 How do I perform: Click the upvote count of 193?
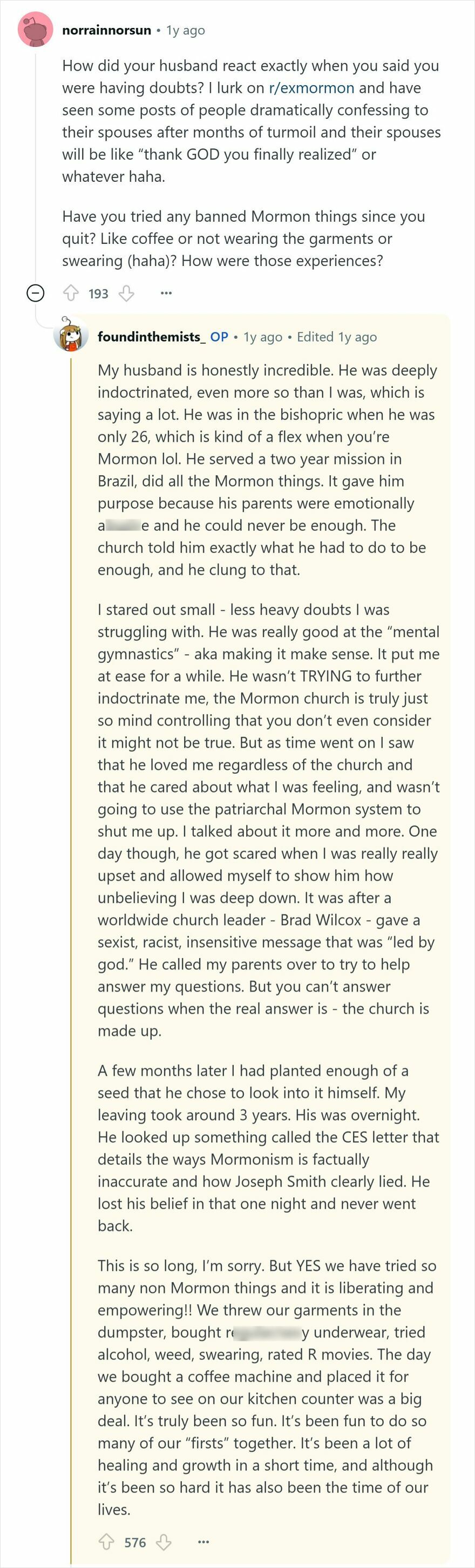pyautogui.click(x=100, y=294)
